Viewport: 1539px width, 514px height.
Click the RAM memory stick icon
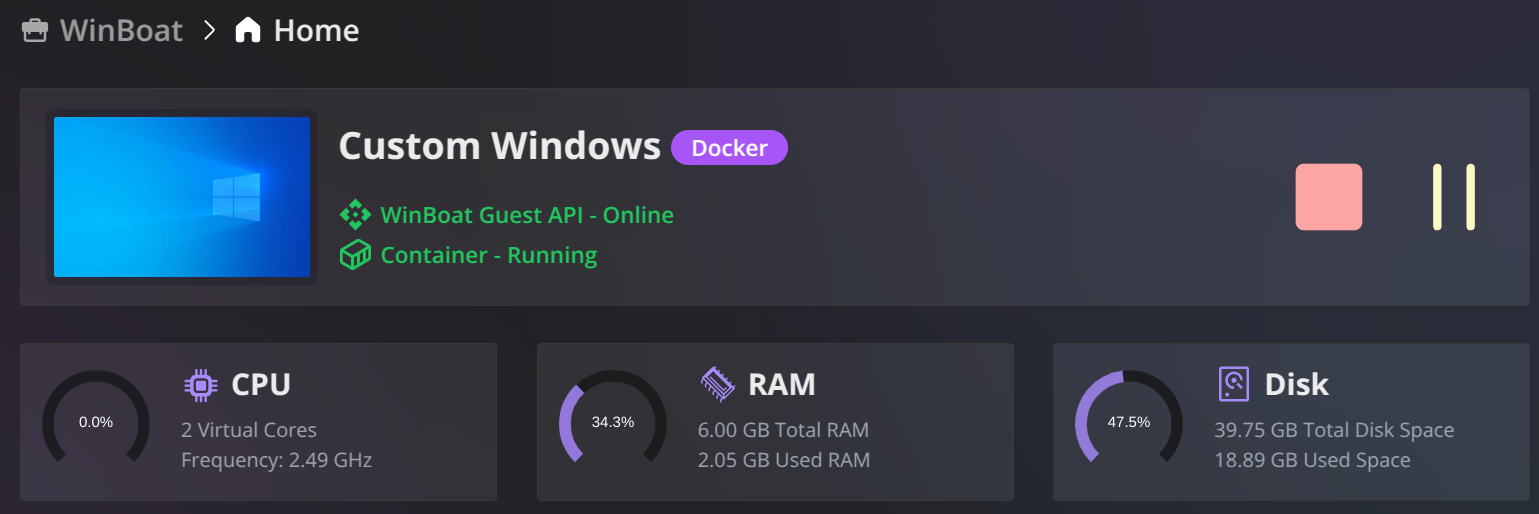718,384
